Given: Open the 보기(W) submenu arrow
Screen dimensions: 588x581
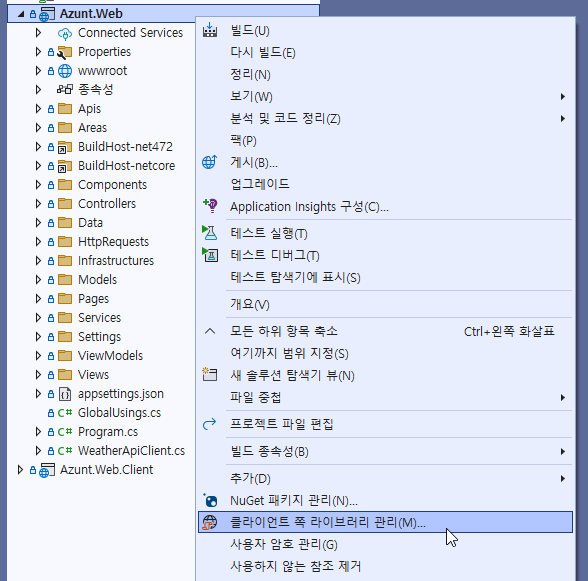Looking at the screenshot, I should [562, 97].
